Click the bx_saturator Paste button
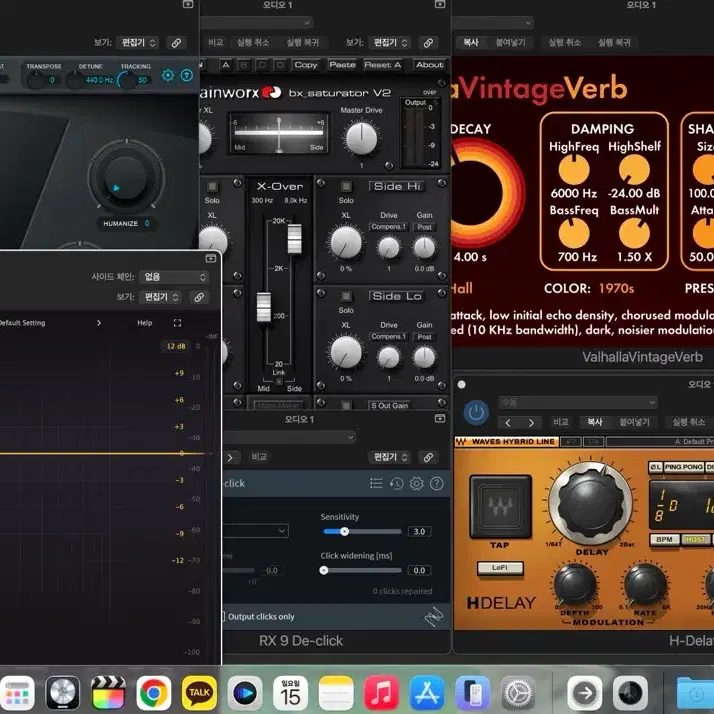This screenshot has width=714, height=714. tap(342, 65)
